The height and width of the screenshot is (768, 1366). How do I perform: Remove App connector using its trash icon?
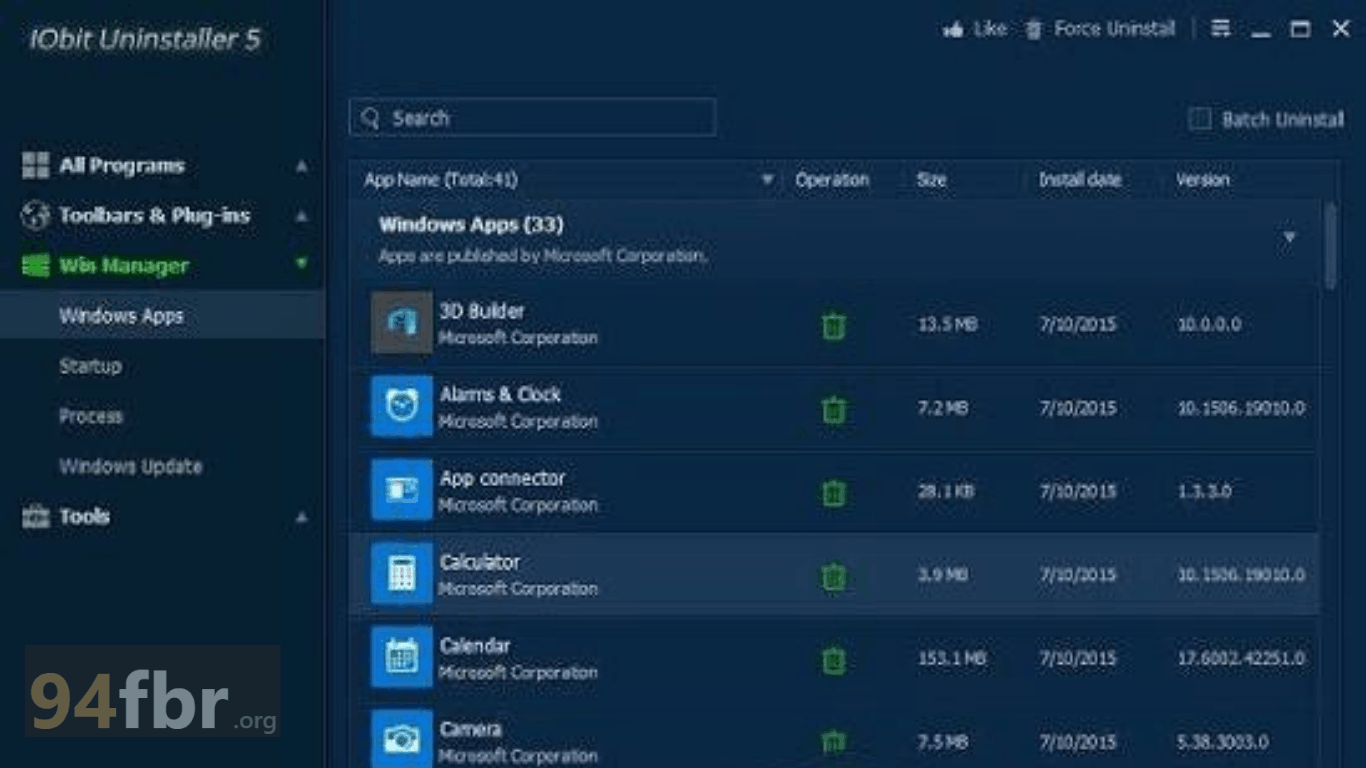pos(833,492)
